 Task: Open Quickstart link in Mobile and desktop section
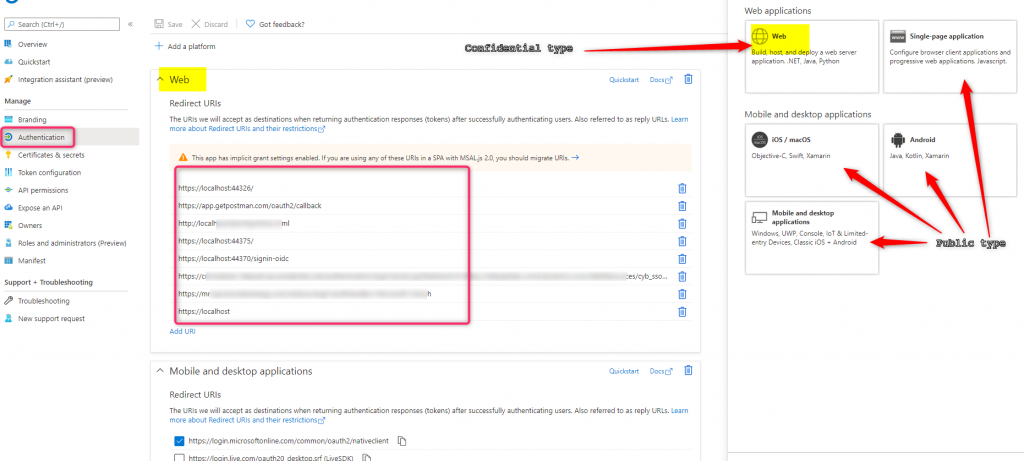coord(624,371)
